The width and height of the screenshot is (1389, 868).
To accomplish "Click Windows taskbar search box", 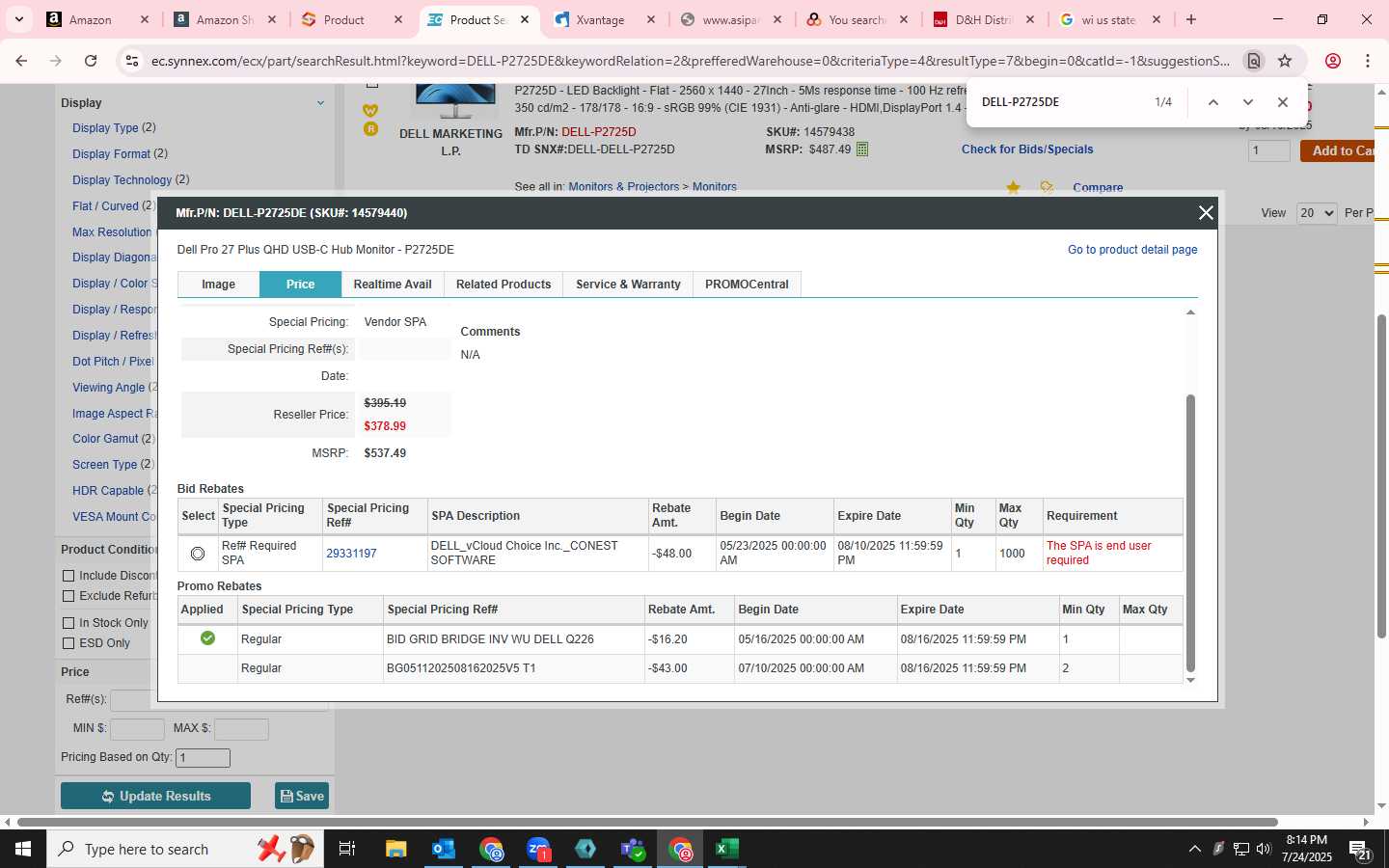I will [183, 849].
